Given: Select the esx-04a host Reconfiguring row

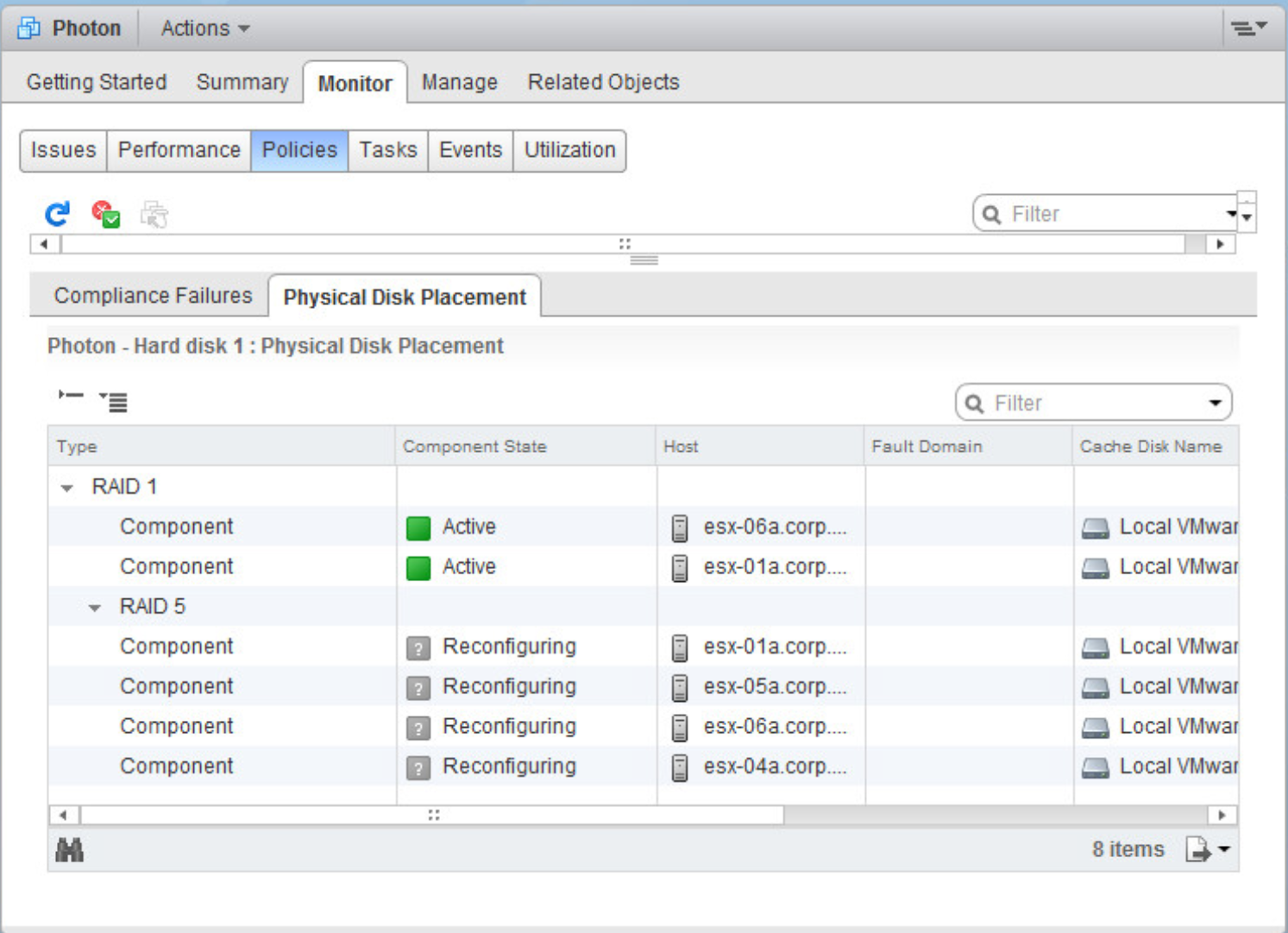Looking at the screenshot, I should coord(509,767).
